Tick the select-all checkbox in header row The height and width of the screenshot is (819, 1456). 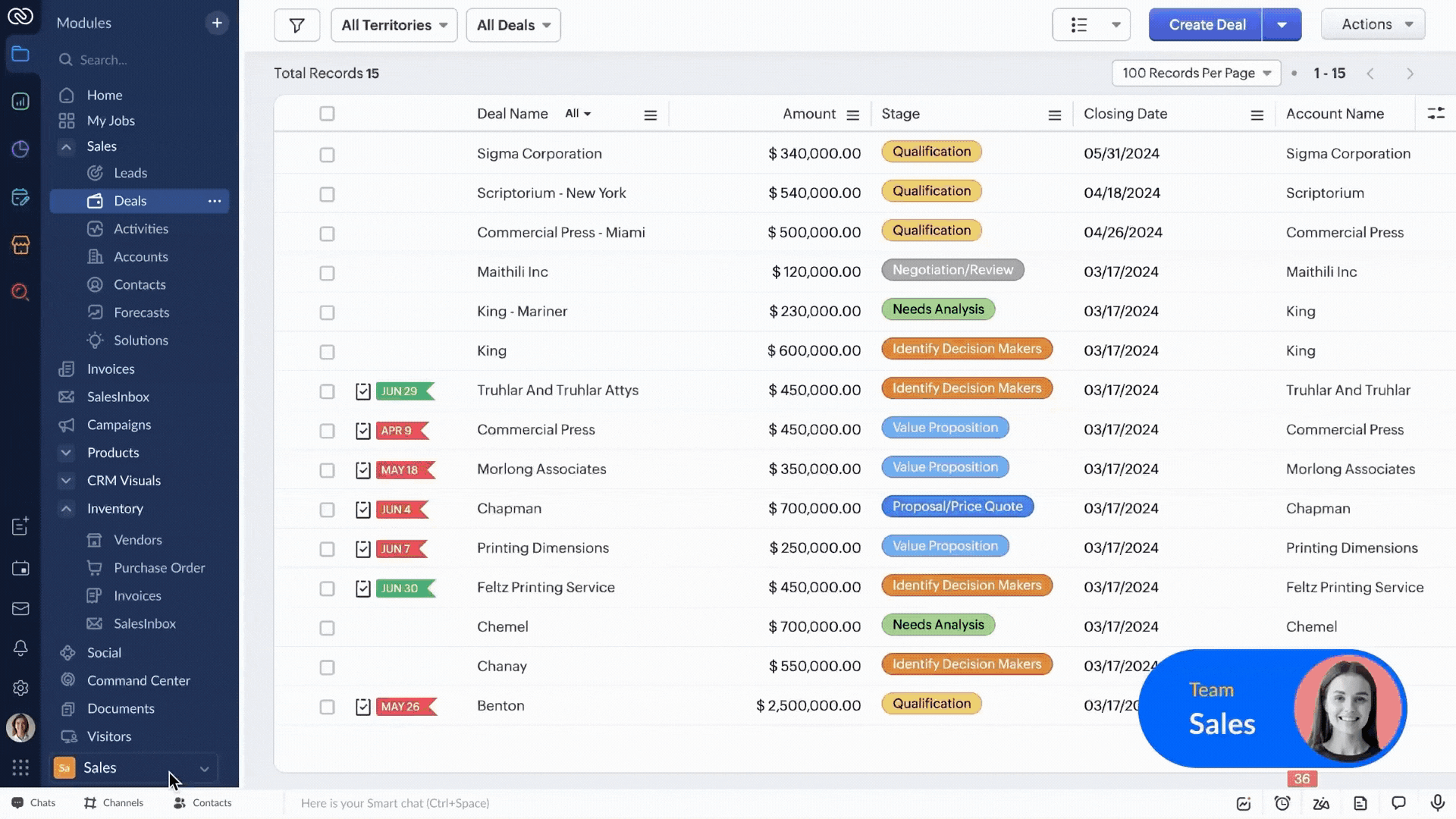[x=327, y=114]
